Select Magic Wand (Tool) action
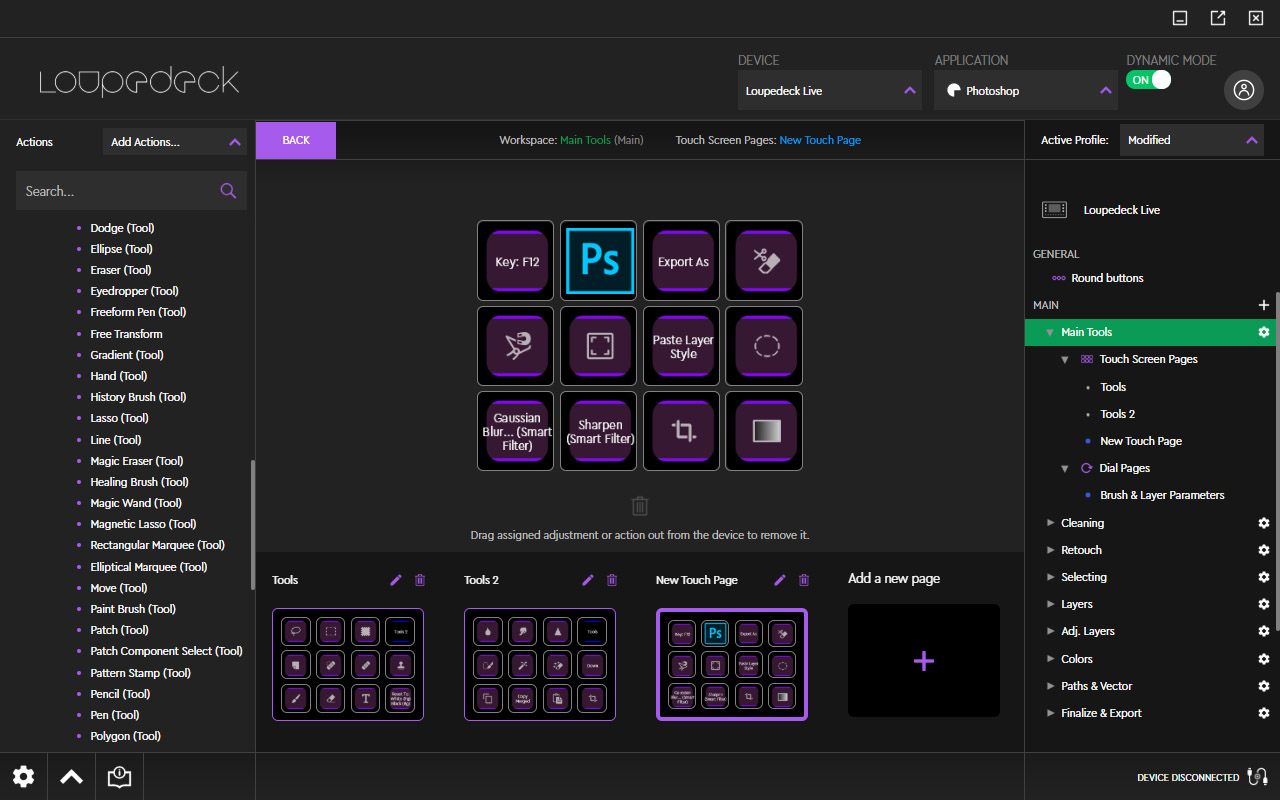This screenshot has height=800, width=1280. pos(136,503)
